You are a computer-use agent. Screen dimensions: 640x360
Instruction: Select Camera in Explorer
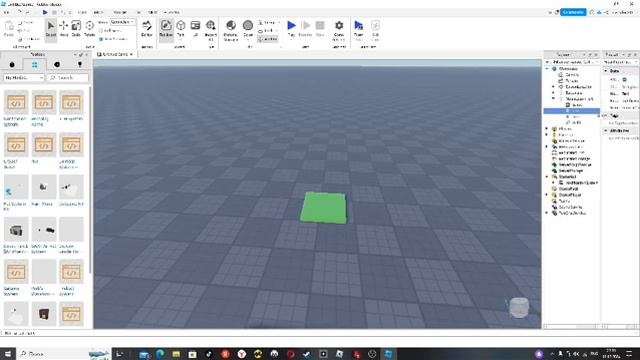click(572, 75)
